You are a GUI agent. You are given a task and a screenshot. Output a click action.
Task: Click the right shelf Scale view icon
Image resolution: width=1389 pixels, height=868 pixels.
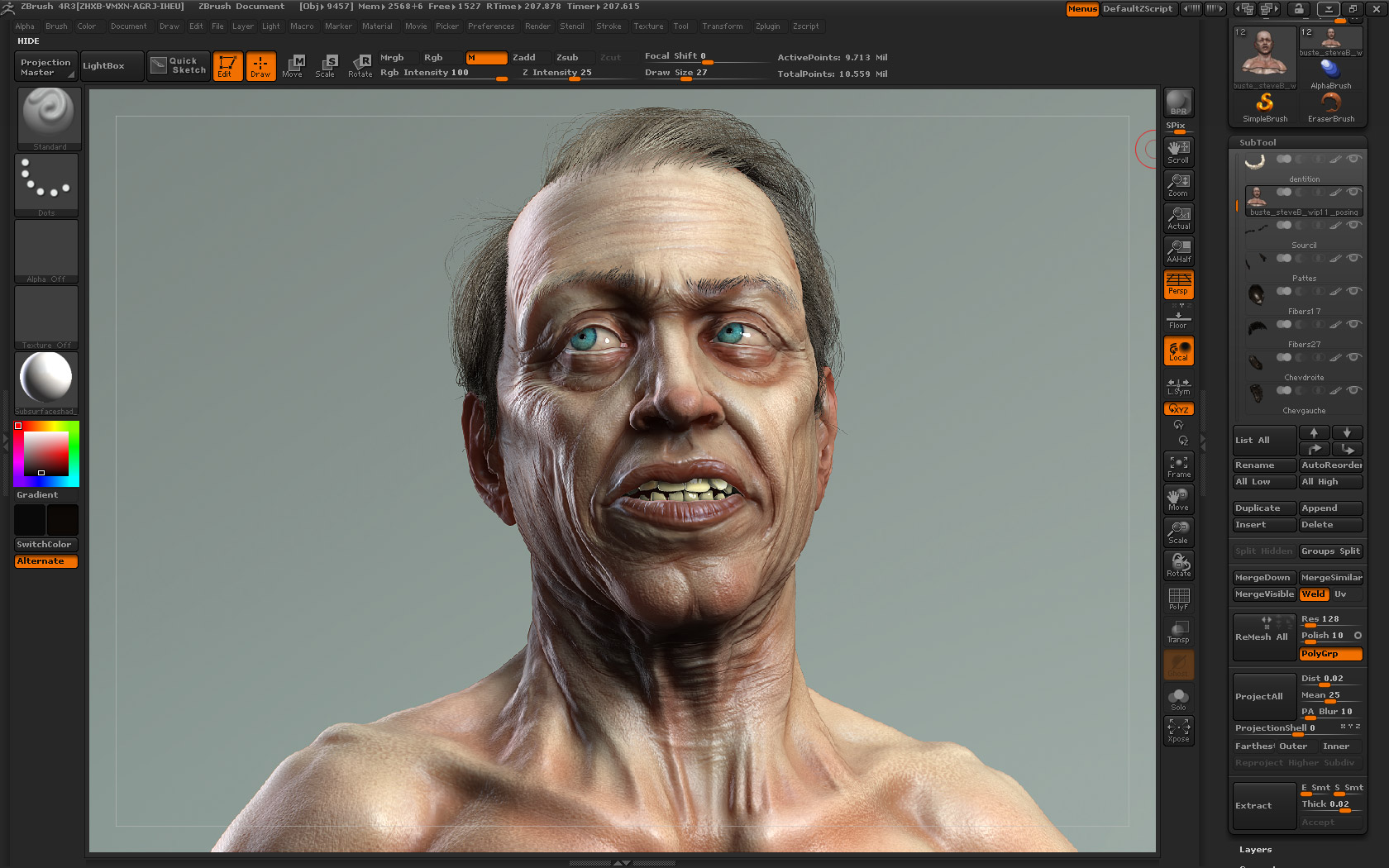point(1178,532)
